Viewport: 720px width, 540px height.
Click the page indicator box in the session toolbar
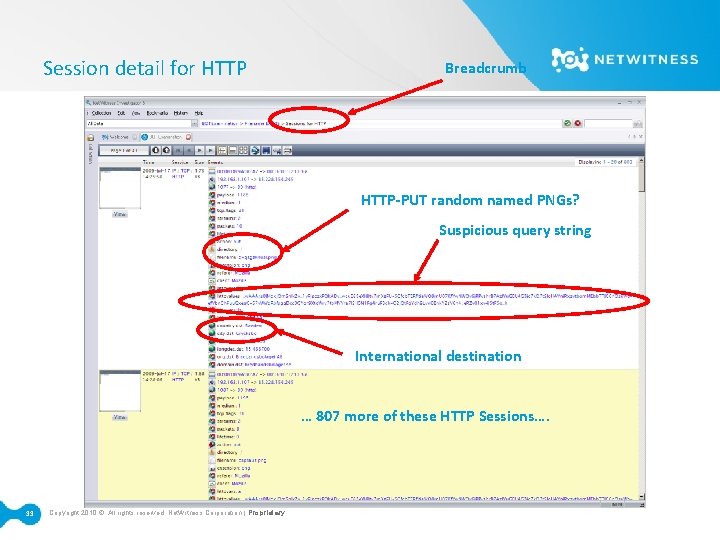click(x=124, y=150)
